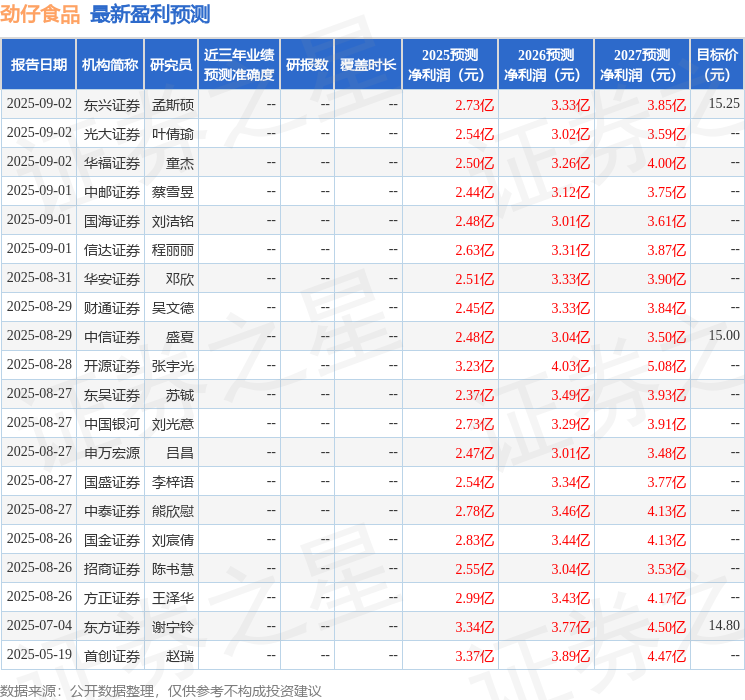The height and width of the screenshot is (700, 745).
Task: Click analyst name 王泽华
Action: pyautogui.click(x=173, y=598)
